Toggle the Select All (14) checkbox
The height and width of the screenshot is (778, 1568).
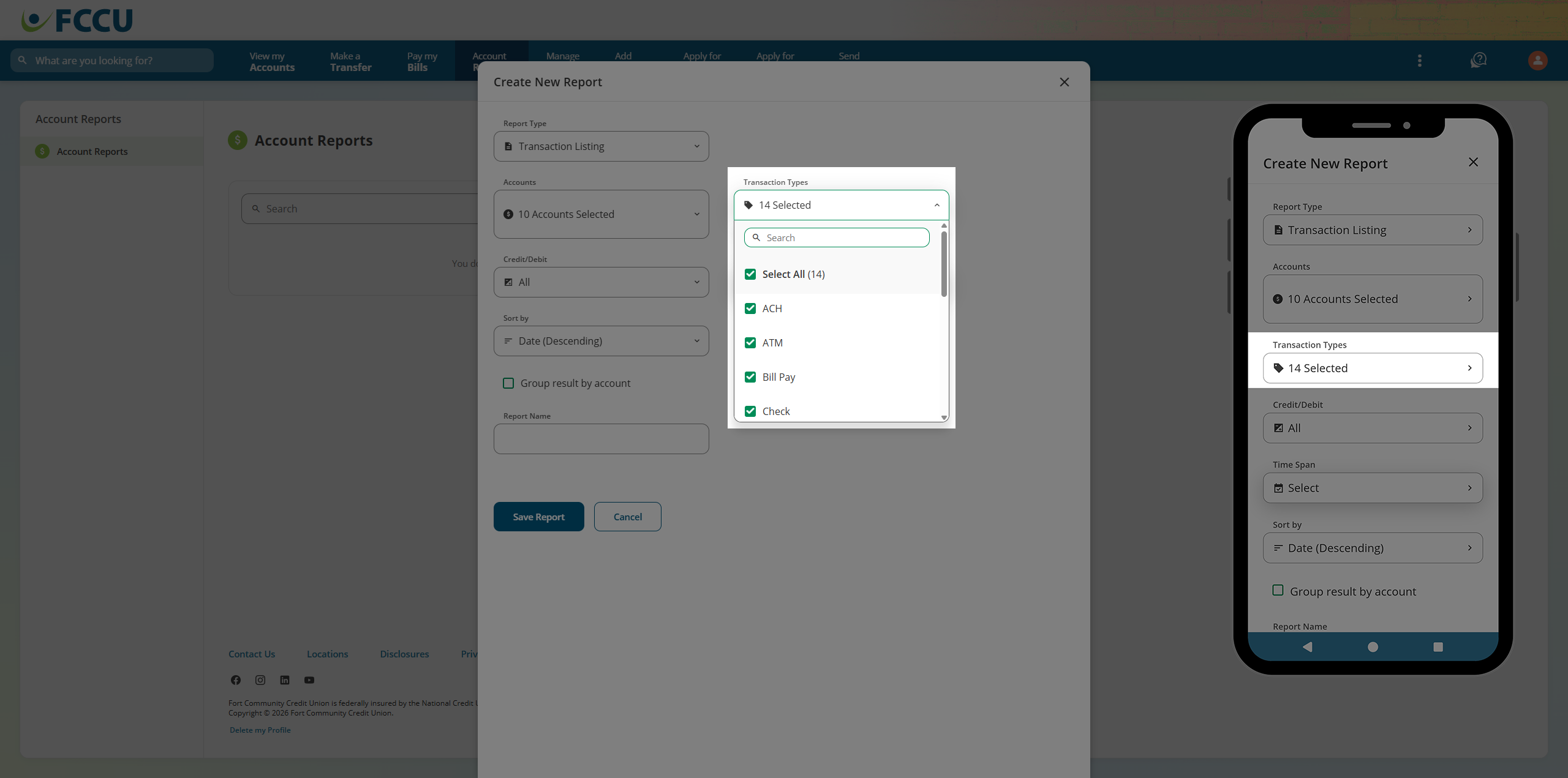(750, 274)
